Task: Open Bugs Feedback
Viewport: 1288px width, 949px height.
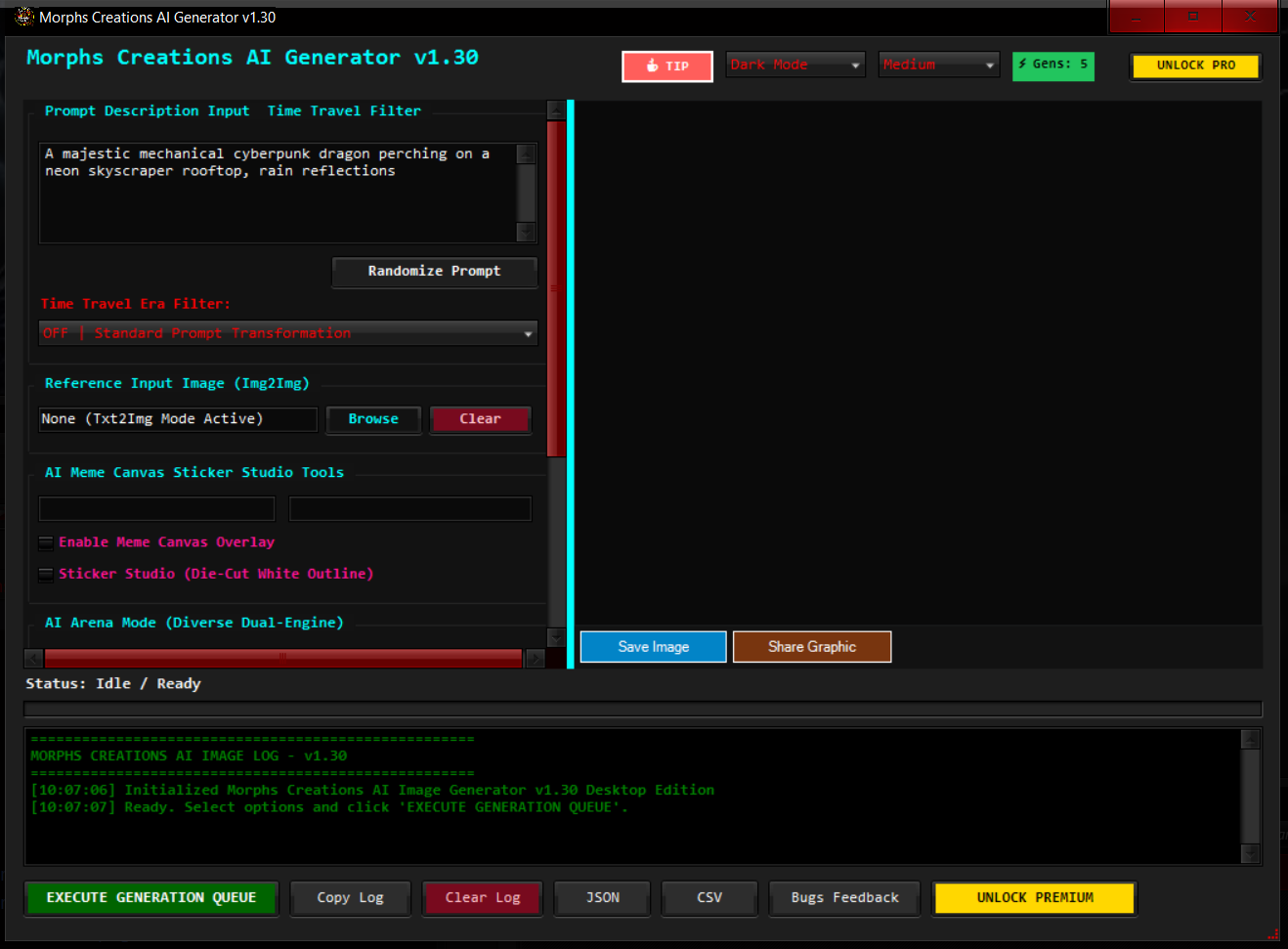Action: pyautogui.click(x=845, y=898)
